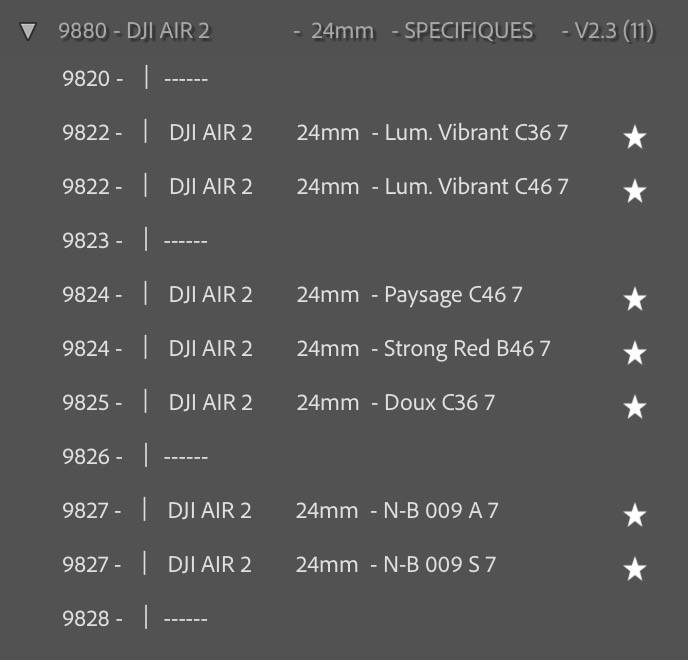Click favorite star for Lum. Vibrant C46 7
This screenshot has width=688, height=660.
[634, 192]
